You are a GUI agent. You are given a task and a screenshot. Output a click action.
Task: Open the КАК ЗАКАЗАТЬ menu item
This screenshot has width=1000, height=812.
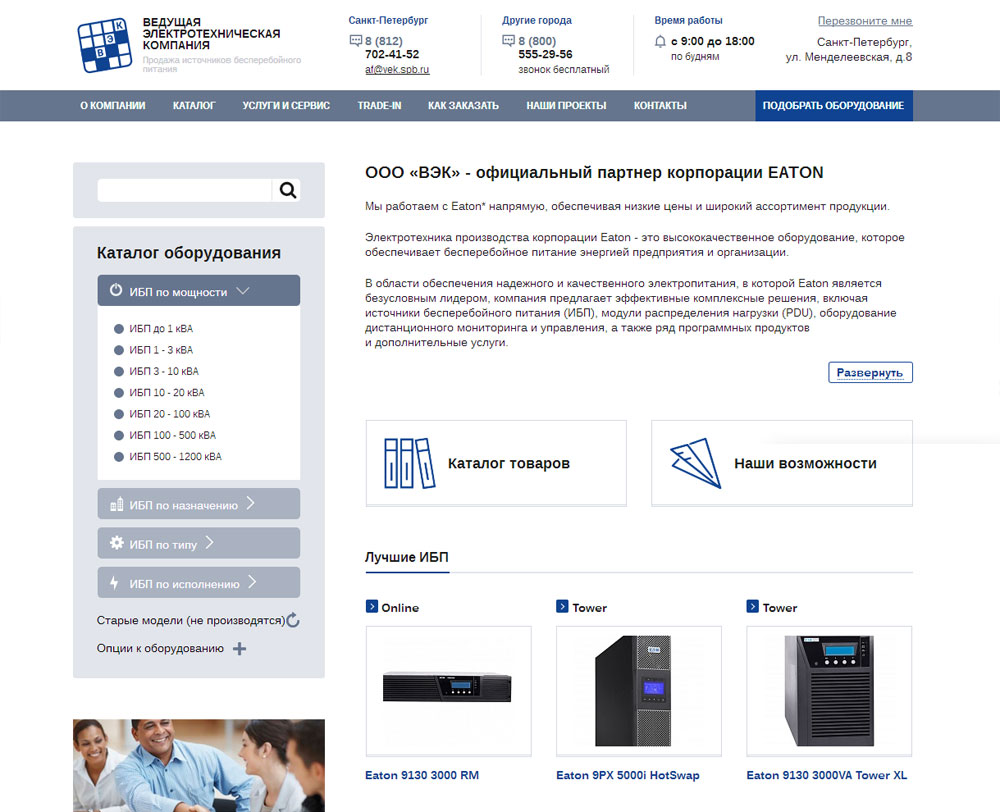click(x=464, y=106)
